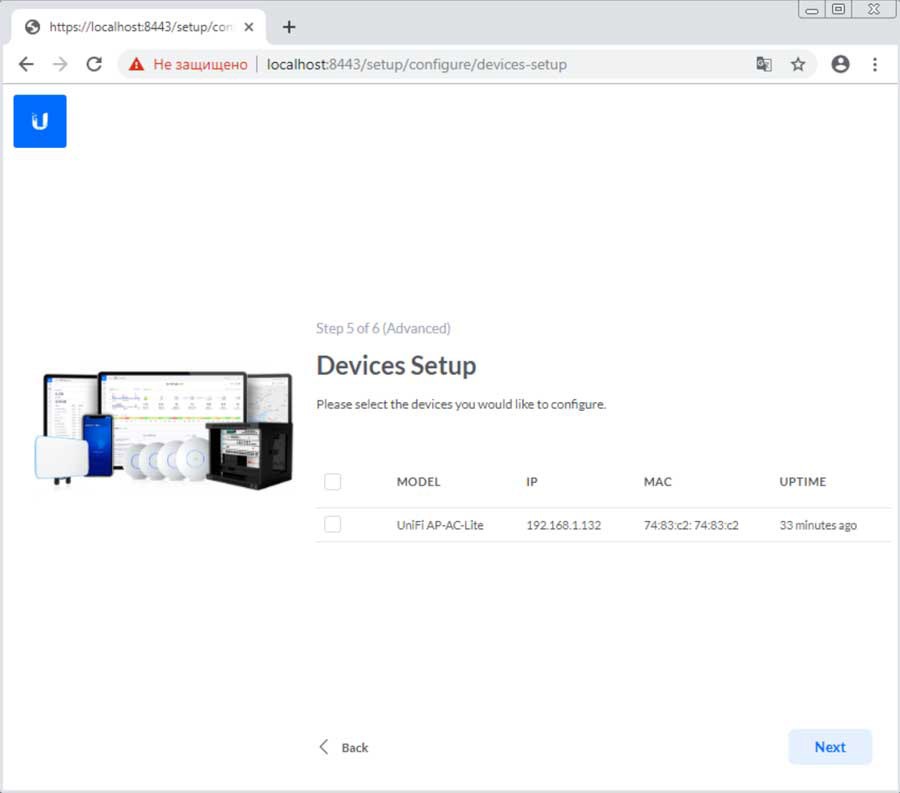Click the "Devices Setup" heading

397,366
